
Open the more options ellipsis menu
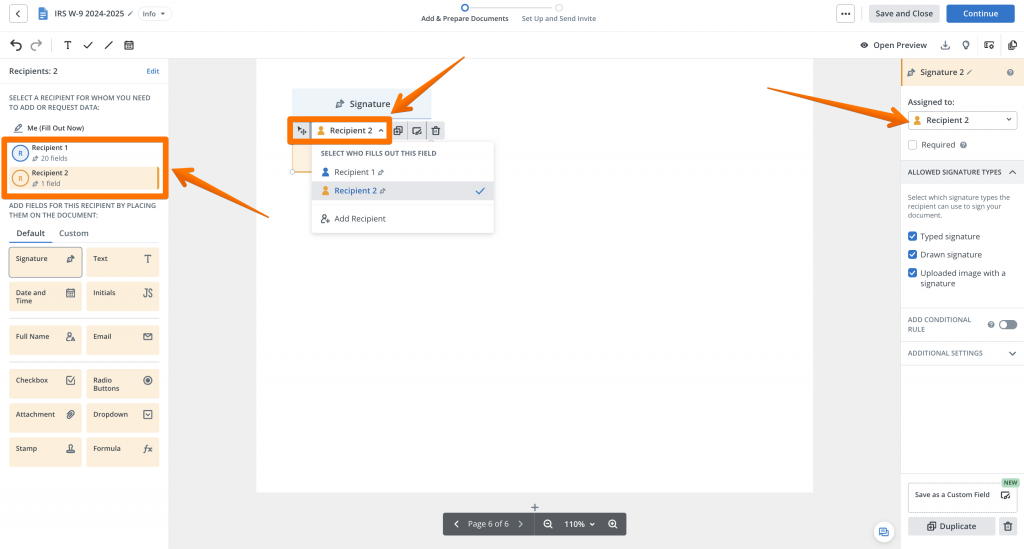click(x=845, y=14)
